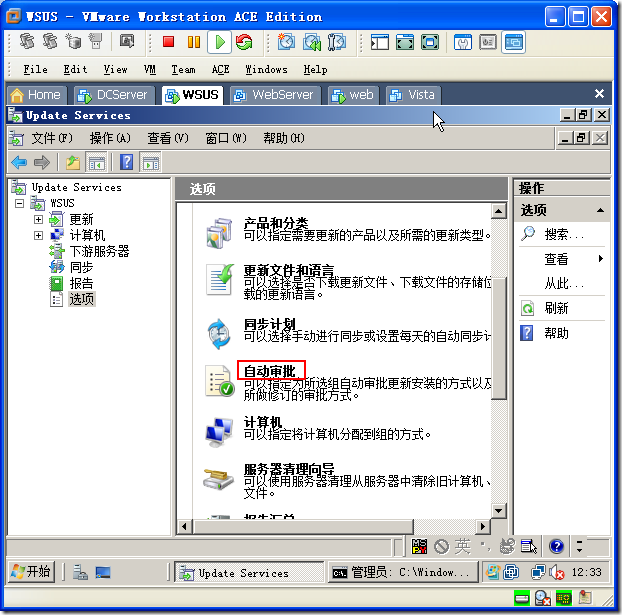Open the File menu

(35, 70)
